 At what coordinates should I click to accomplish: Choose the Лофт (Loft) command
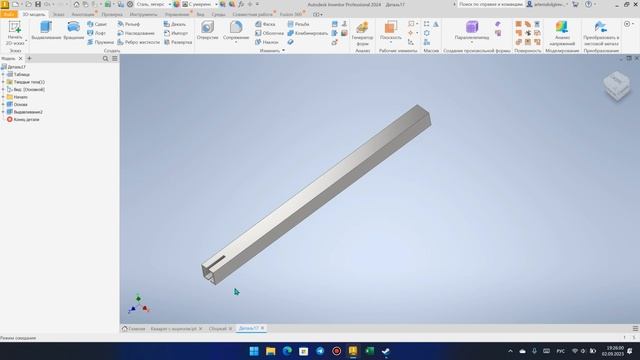click(97, 33)
